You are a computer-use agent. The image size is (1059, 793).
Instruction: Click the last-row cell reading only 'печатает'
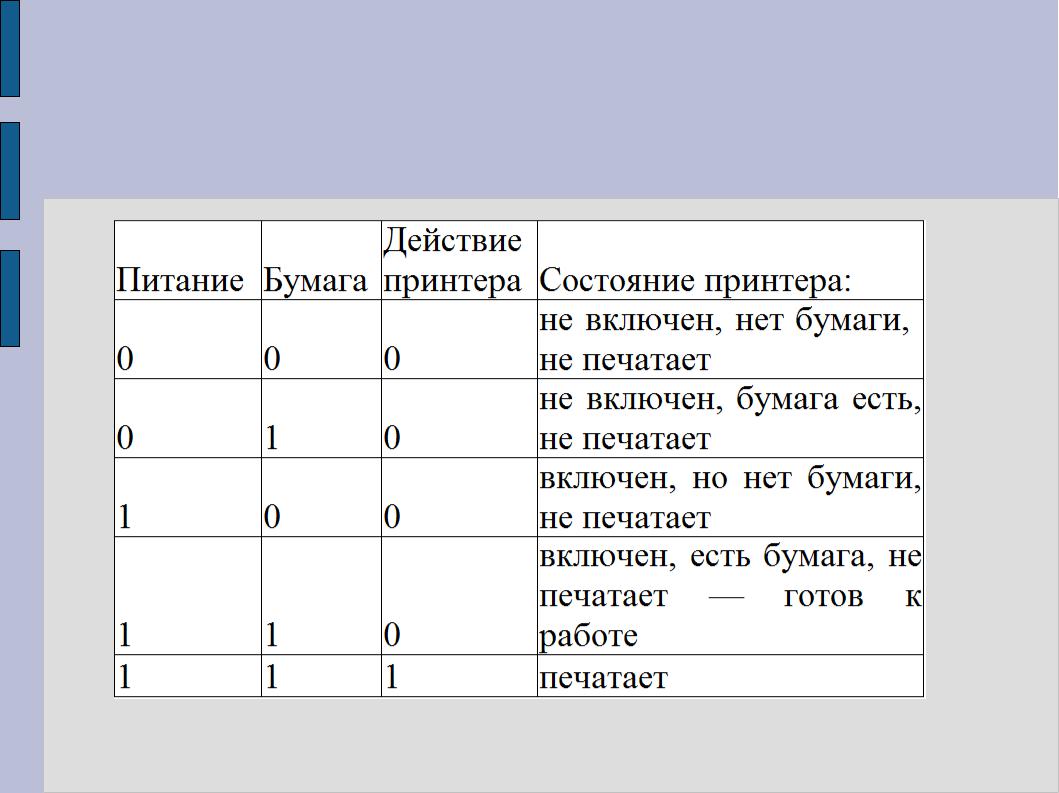730,675
